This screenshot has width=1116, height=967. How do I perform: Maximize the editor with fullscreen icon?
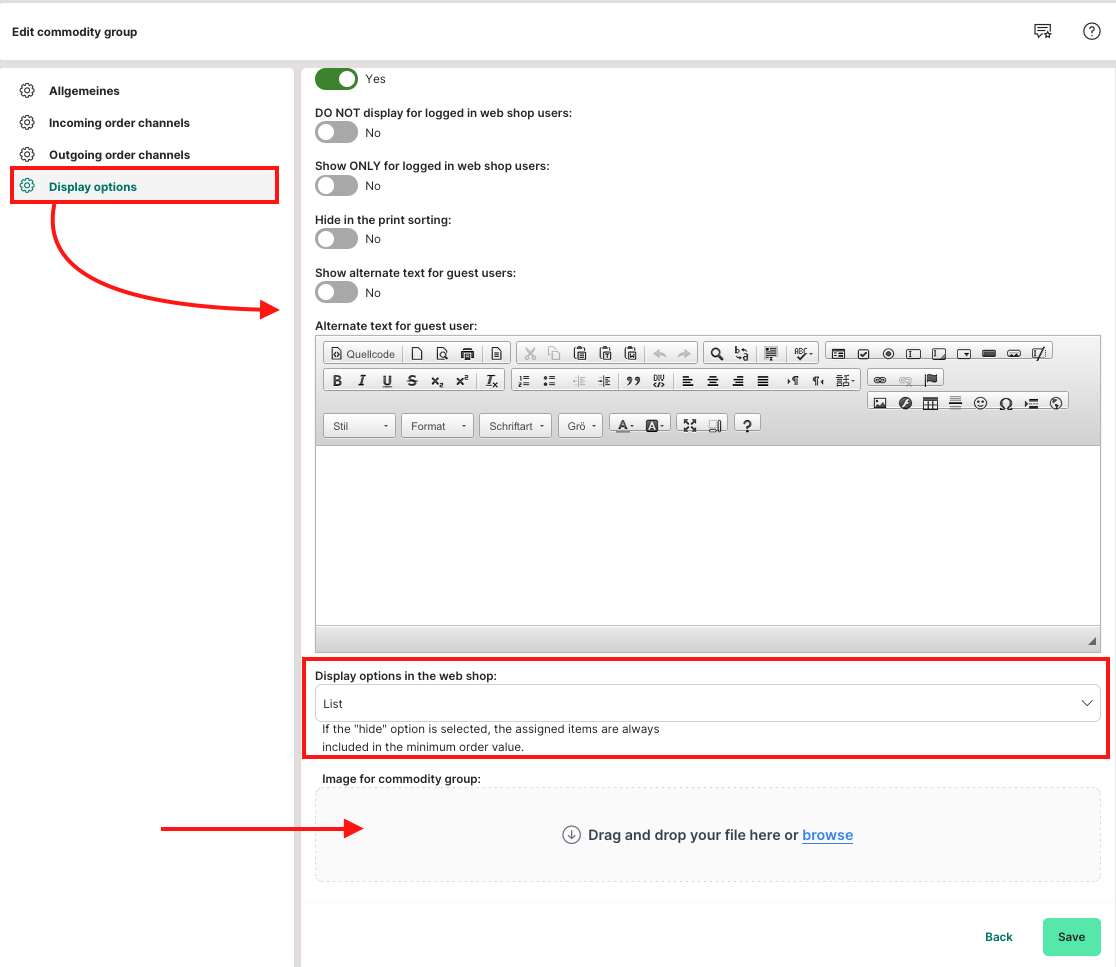689,425
